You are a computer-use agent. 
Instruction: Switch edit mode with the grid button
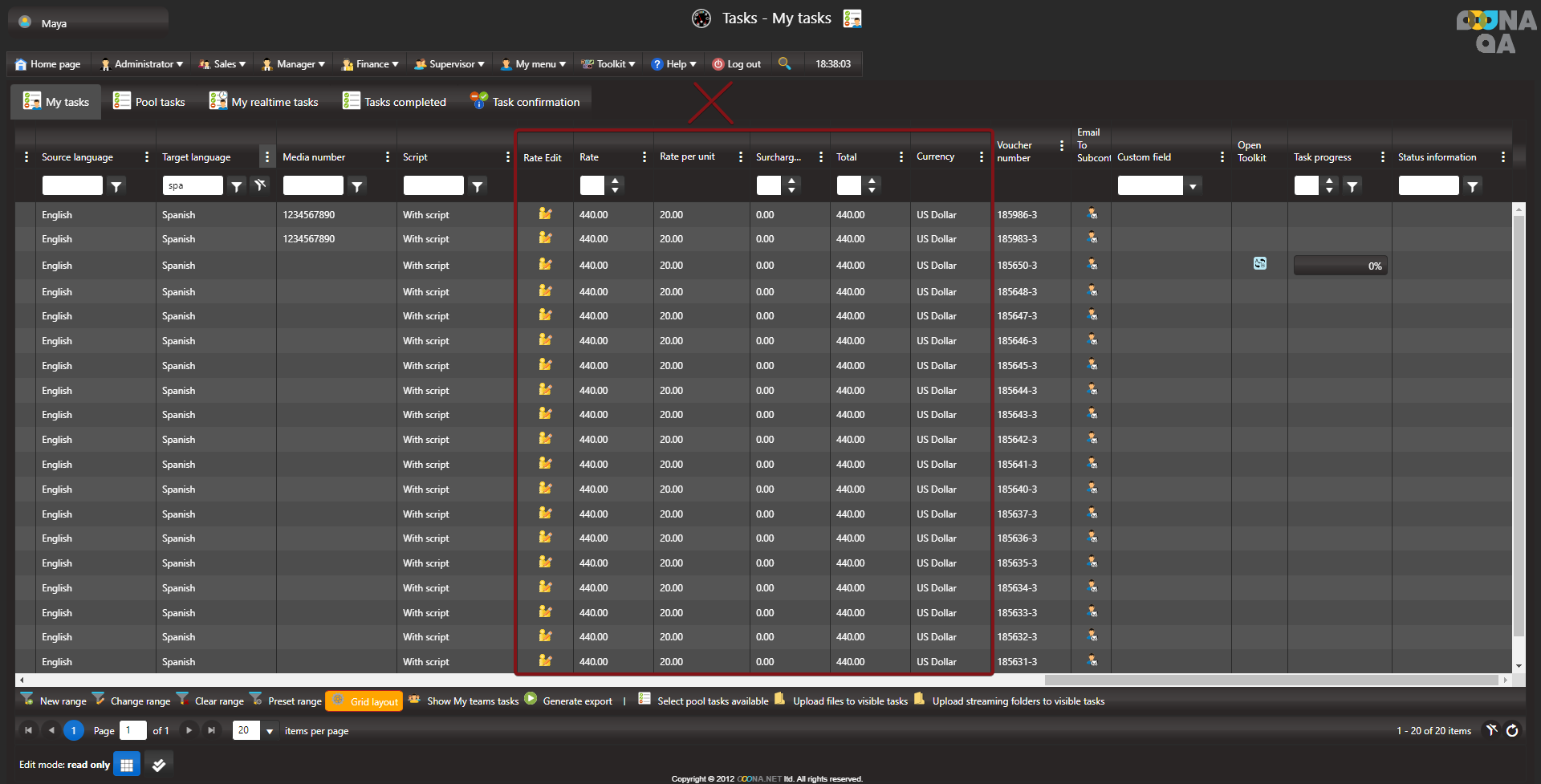coord(127,765)
